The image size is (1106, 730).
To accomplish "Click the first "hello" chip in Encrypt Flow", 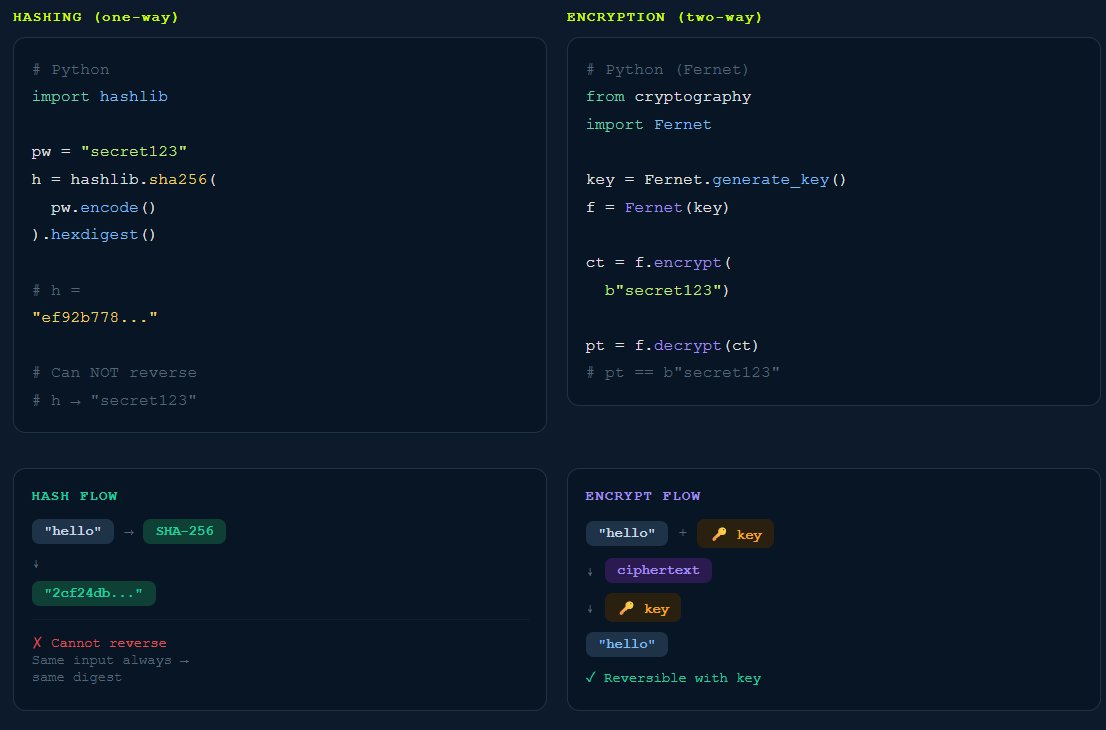I will [x=626, y=533].
